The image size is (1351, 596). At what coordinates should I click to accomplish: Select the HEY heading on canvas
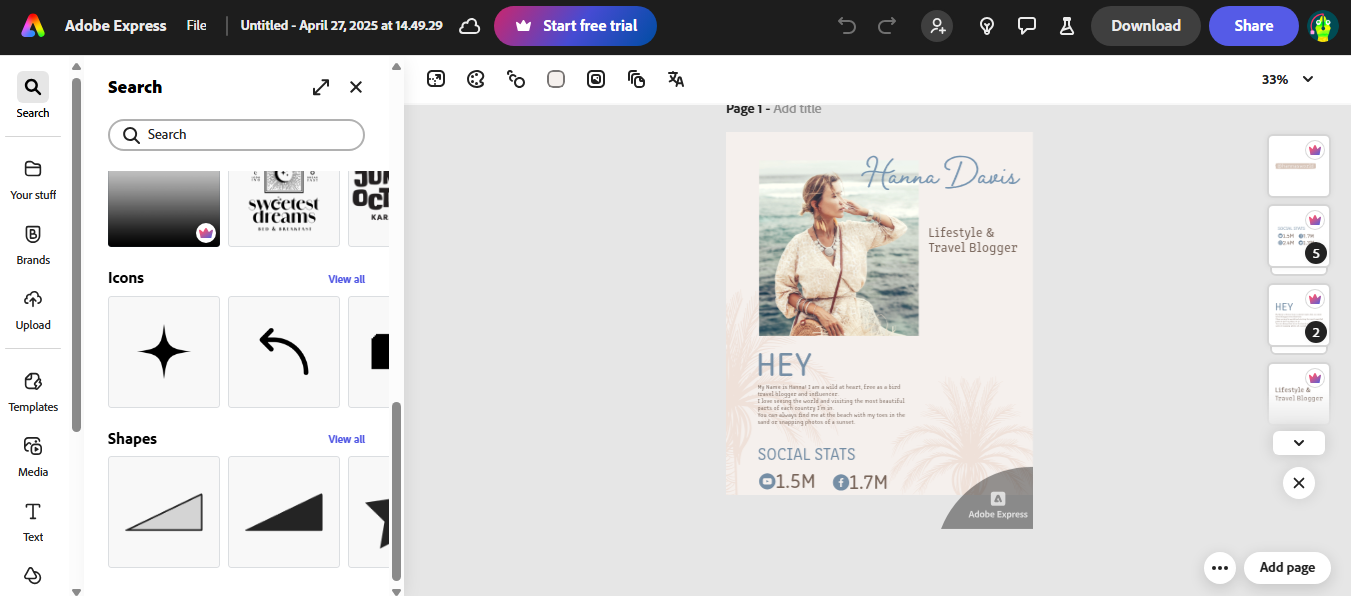pos(784,365)
